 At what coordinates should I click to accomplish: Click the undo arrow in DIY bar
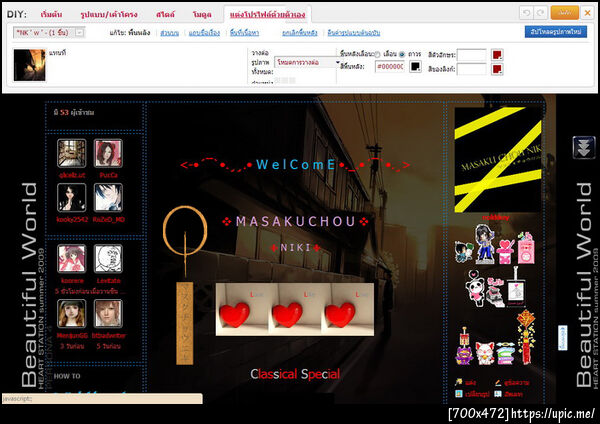tap(527, 13)
